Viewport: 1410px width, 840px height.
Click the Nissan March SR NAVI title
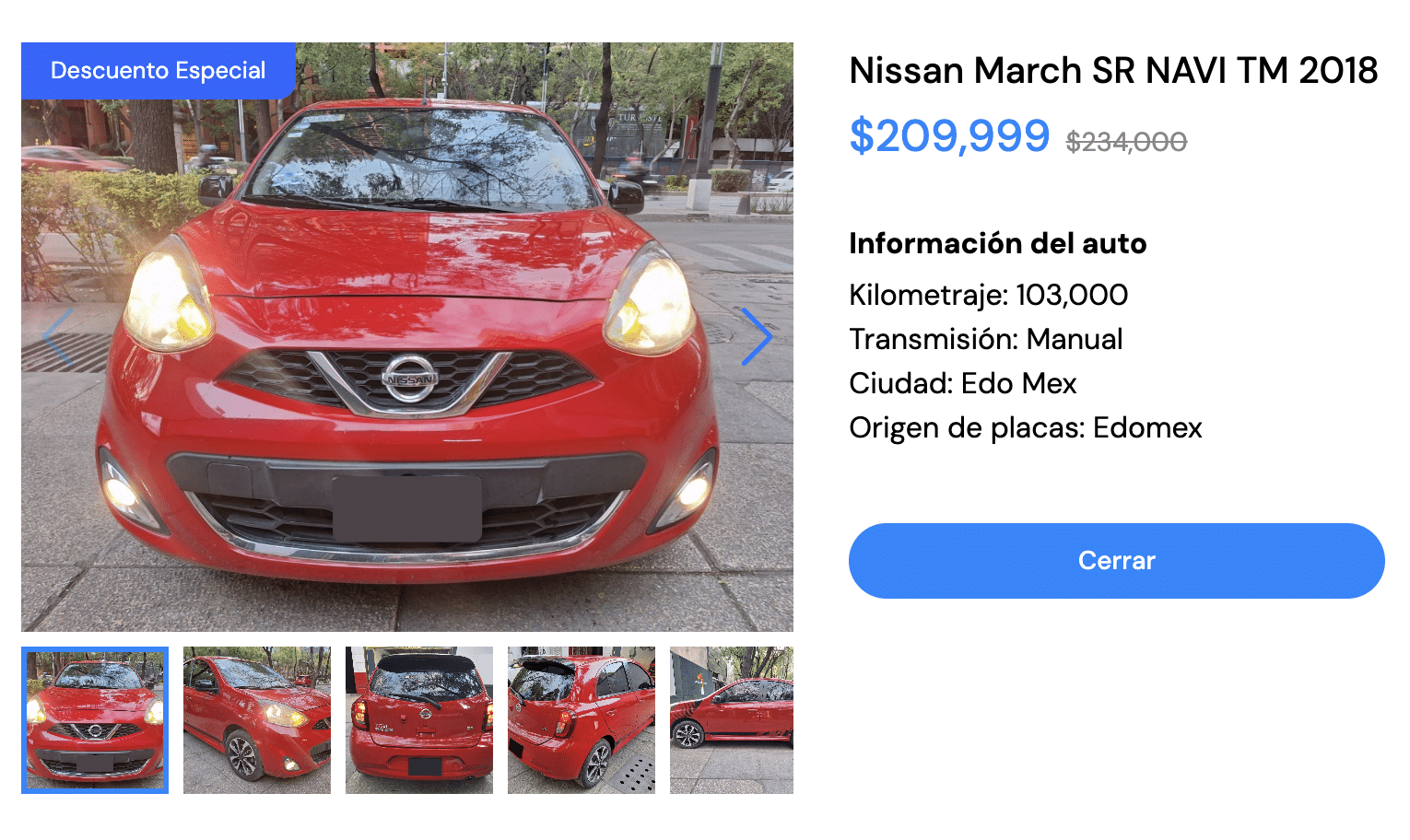click(1113, 71)
